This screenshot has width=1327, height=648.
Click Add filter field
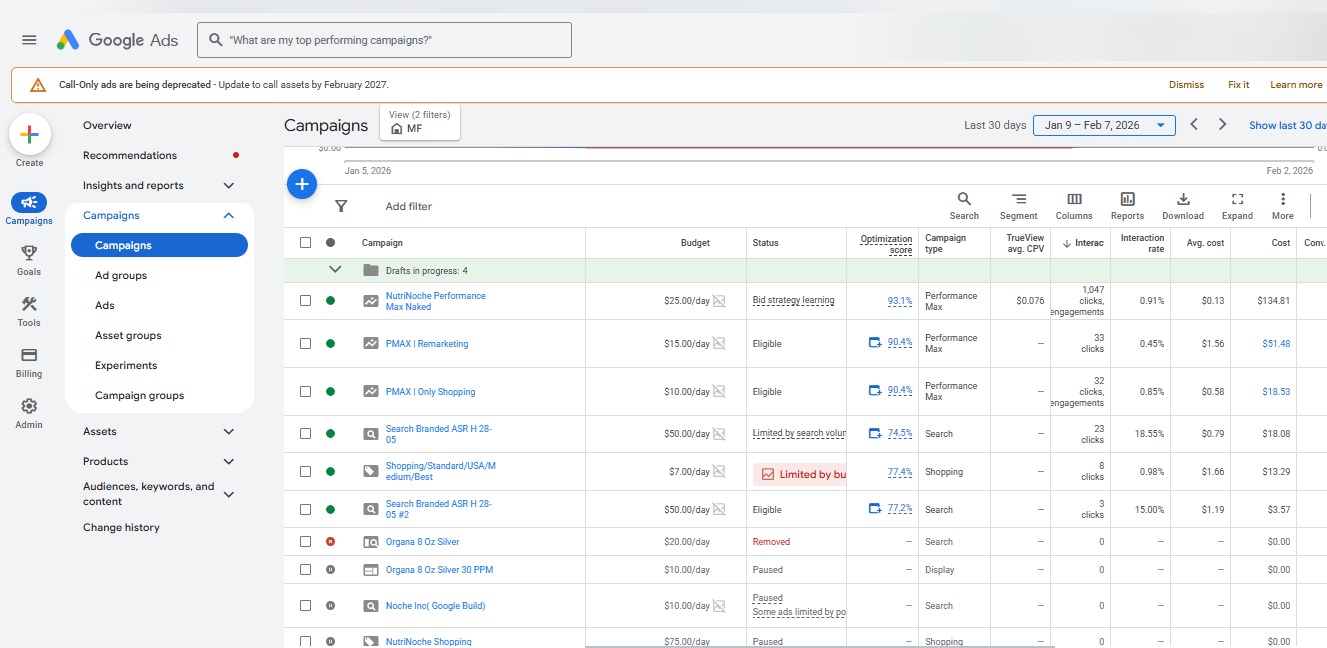(x=409, y=206)
